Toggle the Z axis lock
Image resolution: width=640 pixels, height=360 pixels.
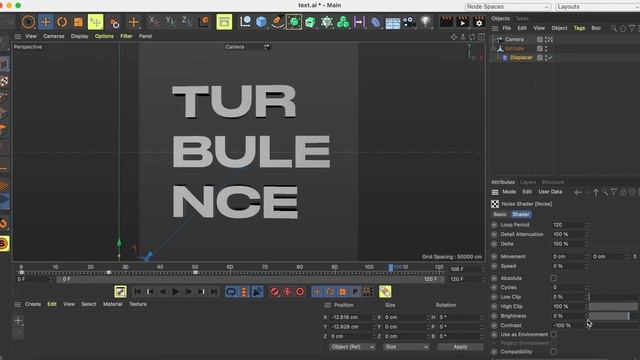[x=187, y=21]
